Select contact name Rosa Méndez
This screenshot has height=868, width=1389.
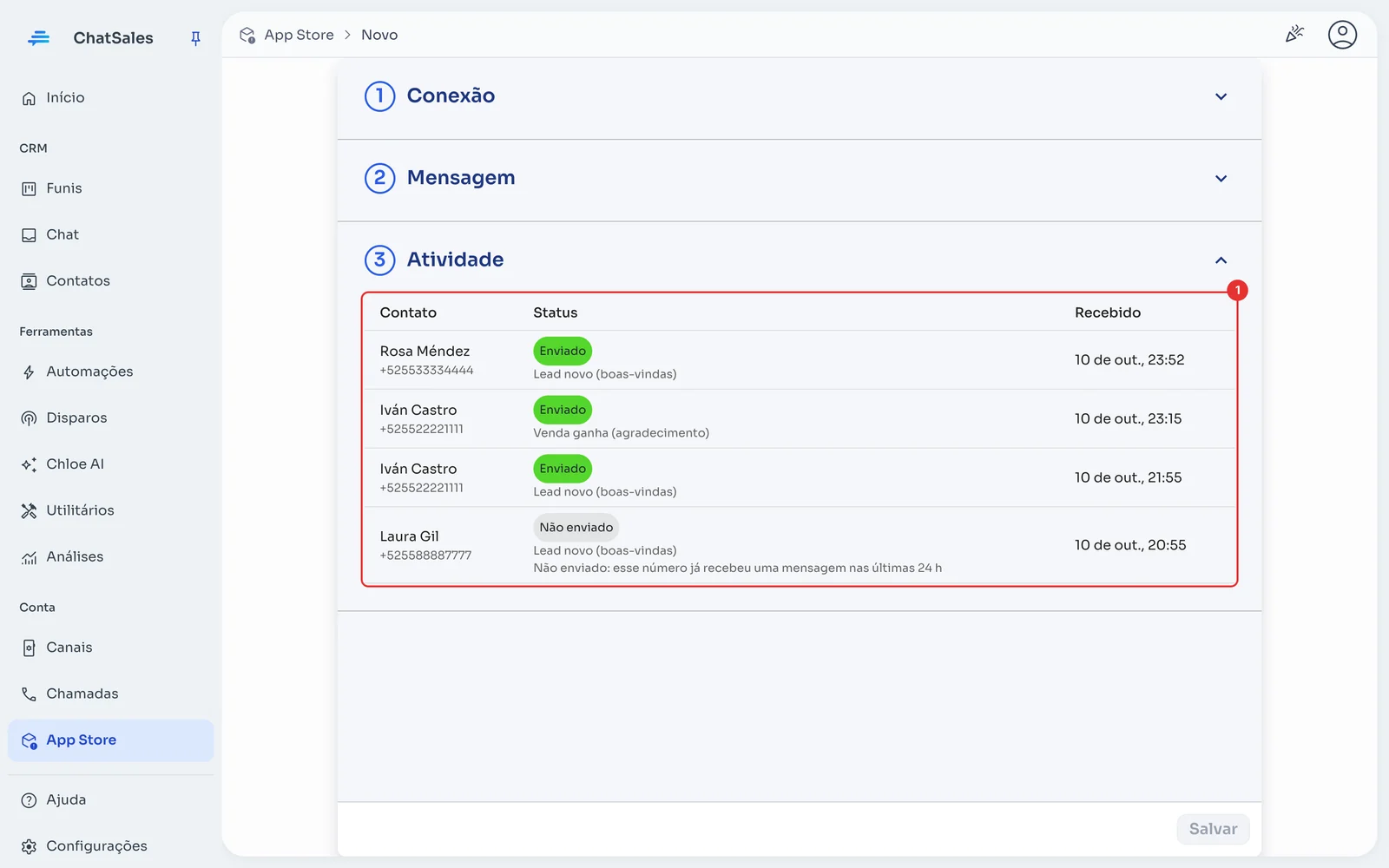[425, 351]
